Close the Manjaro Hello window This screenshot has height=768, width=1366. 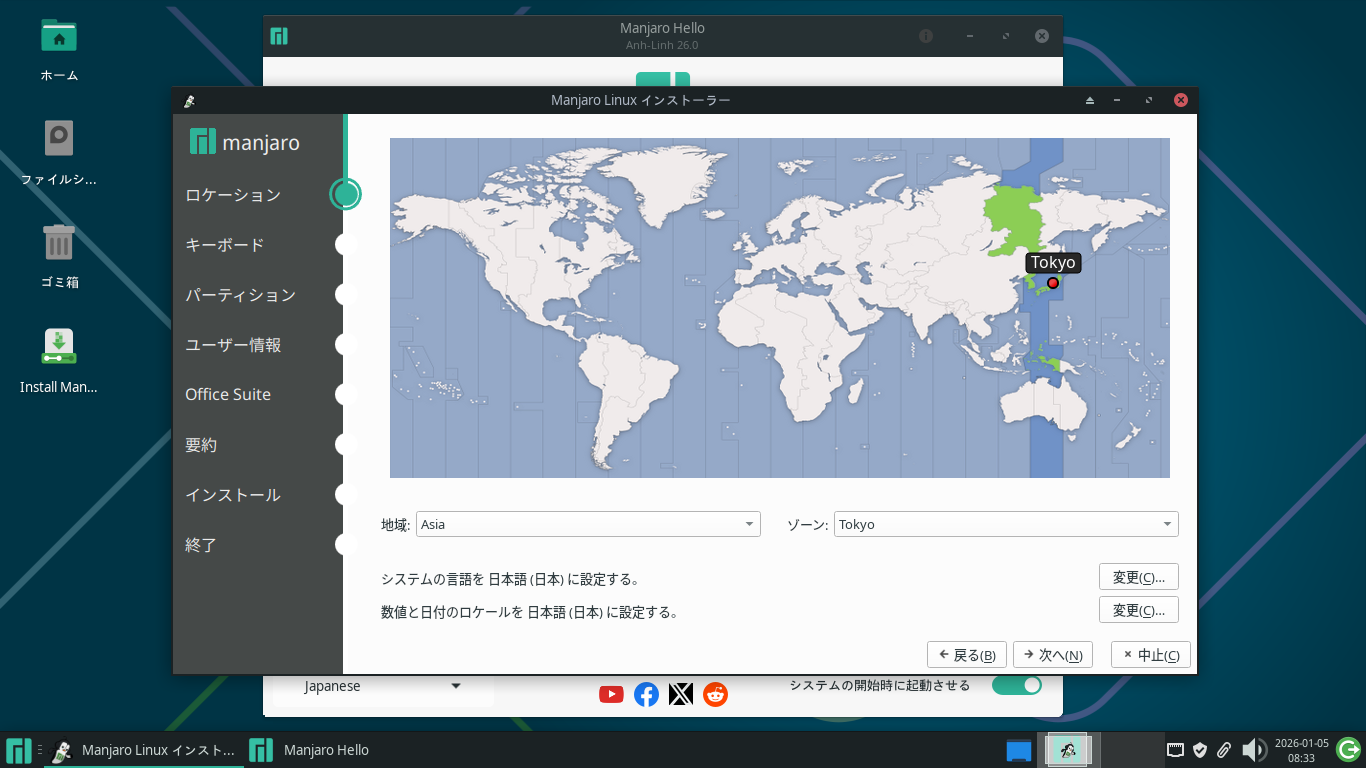pyautogui.click(x=1042, y=36)
